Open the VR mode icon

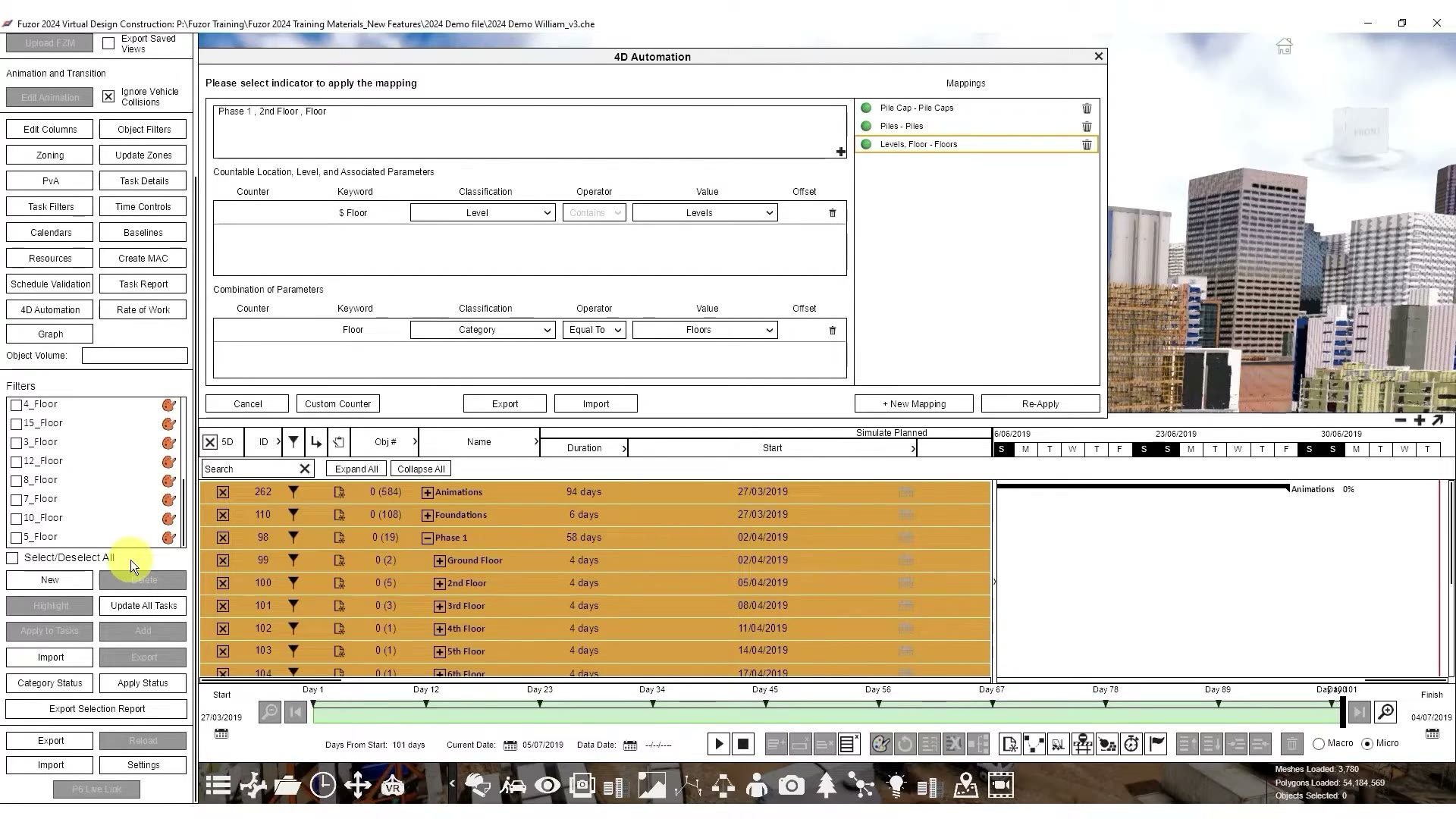(x=393, y=786)
